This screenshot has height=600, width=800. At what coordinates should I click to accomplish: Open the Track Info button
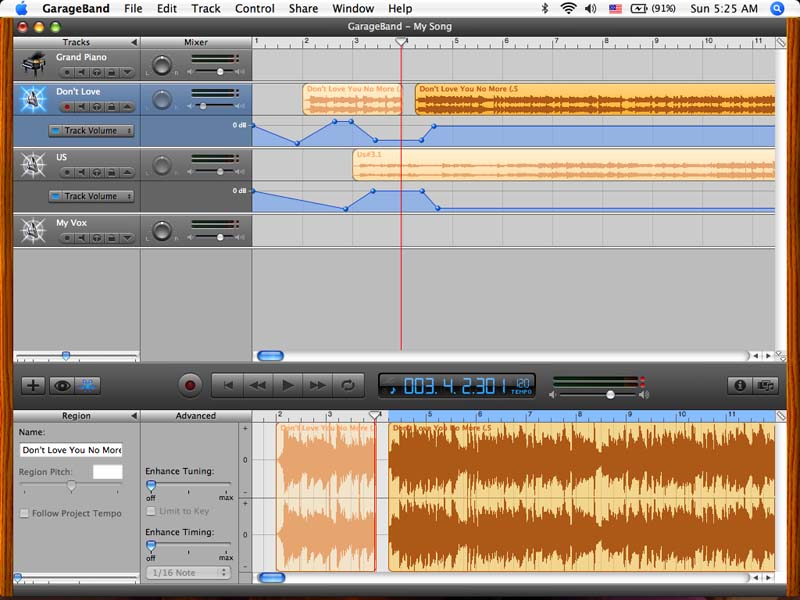pyautogui.click(x=740, y=385)
